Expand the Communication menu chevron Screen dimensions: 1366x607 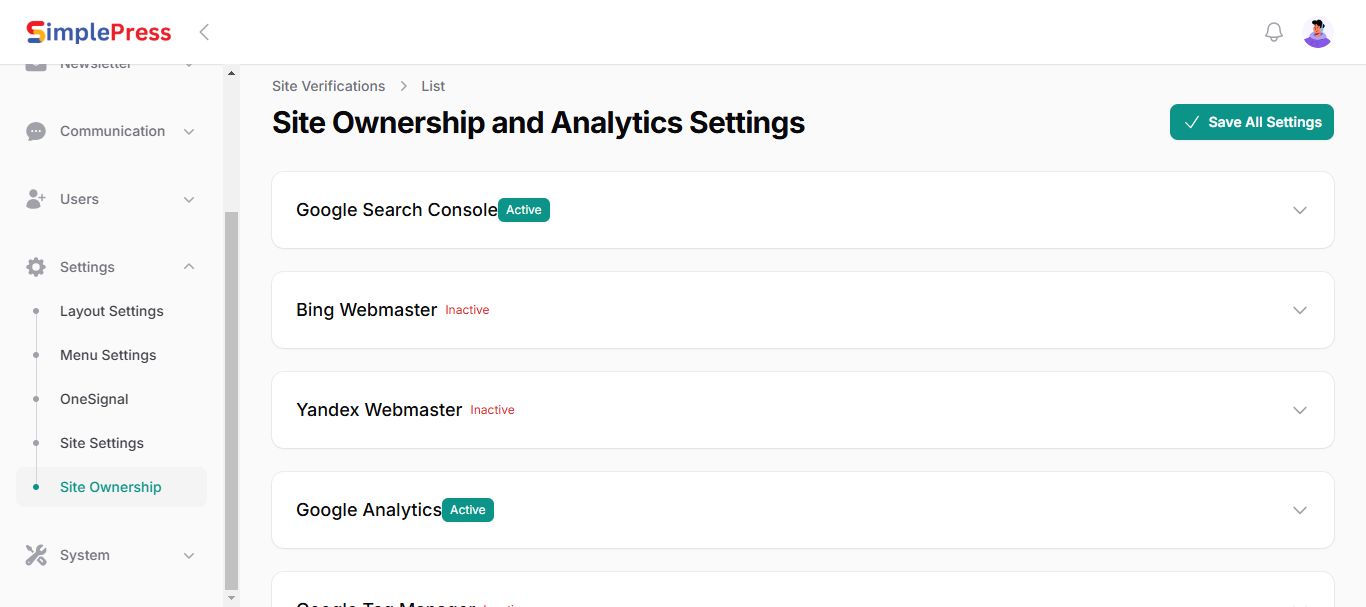(x=189, y=131)
